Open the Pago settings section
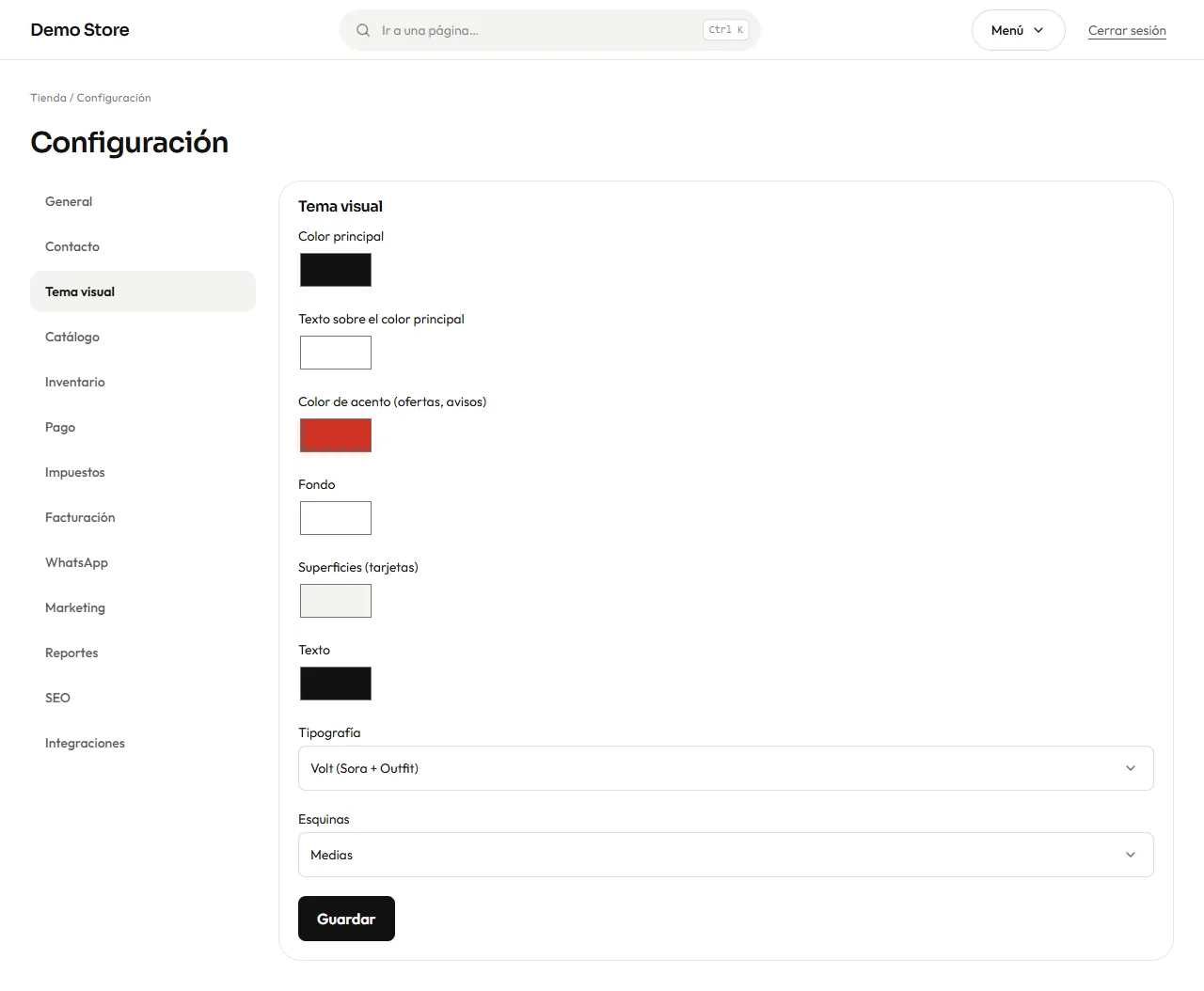The image size is (1204, 991). (x=143, y=427)
